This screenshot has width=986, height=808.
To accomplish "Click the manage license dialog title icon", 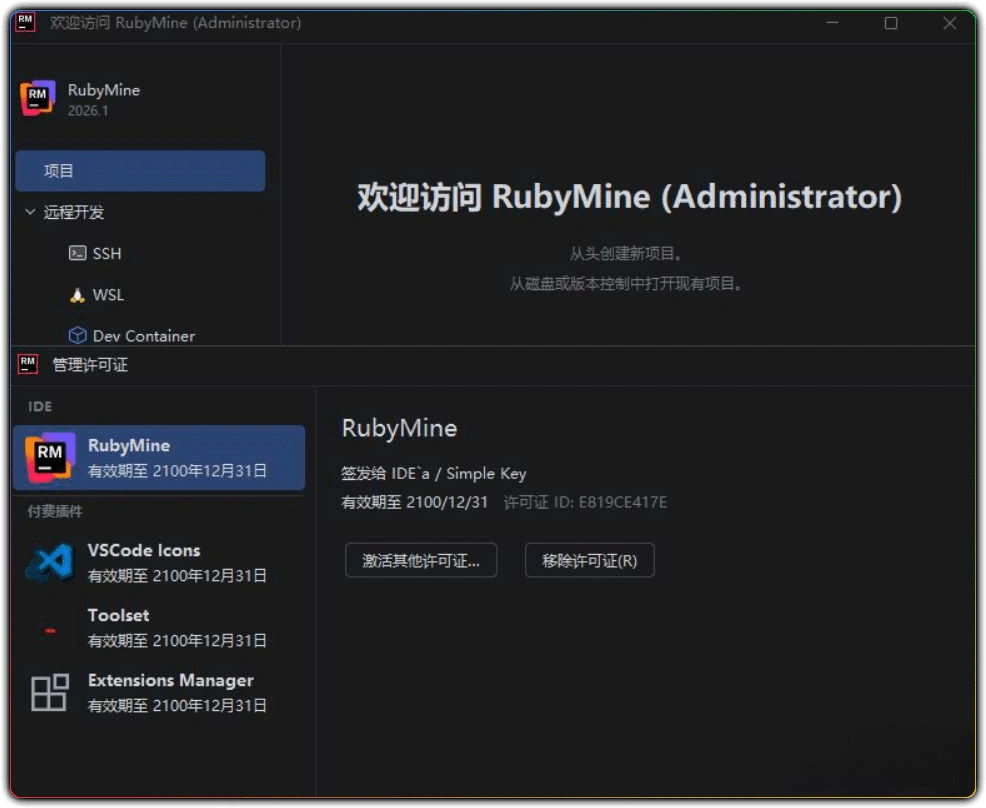I will [x=27, y=364].
